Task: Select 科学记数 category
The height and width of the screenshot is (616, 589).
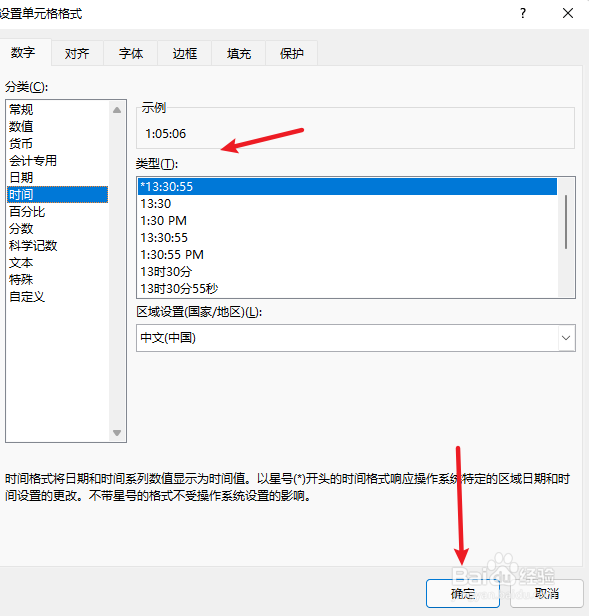Action: tap(57, 246)
